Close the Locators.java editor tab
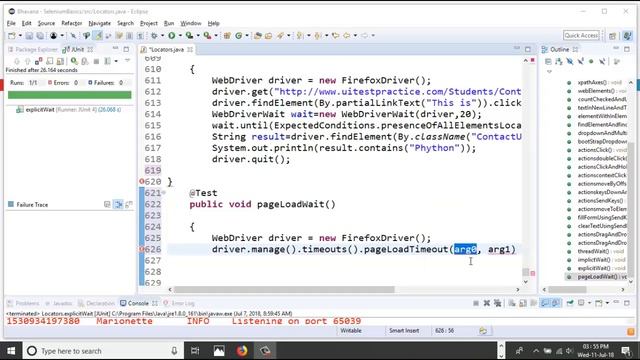This screenshot has height=360, width=640. point(190,49)
